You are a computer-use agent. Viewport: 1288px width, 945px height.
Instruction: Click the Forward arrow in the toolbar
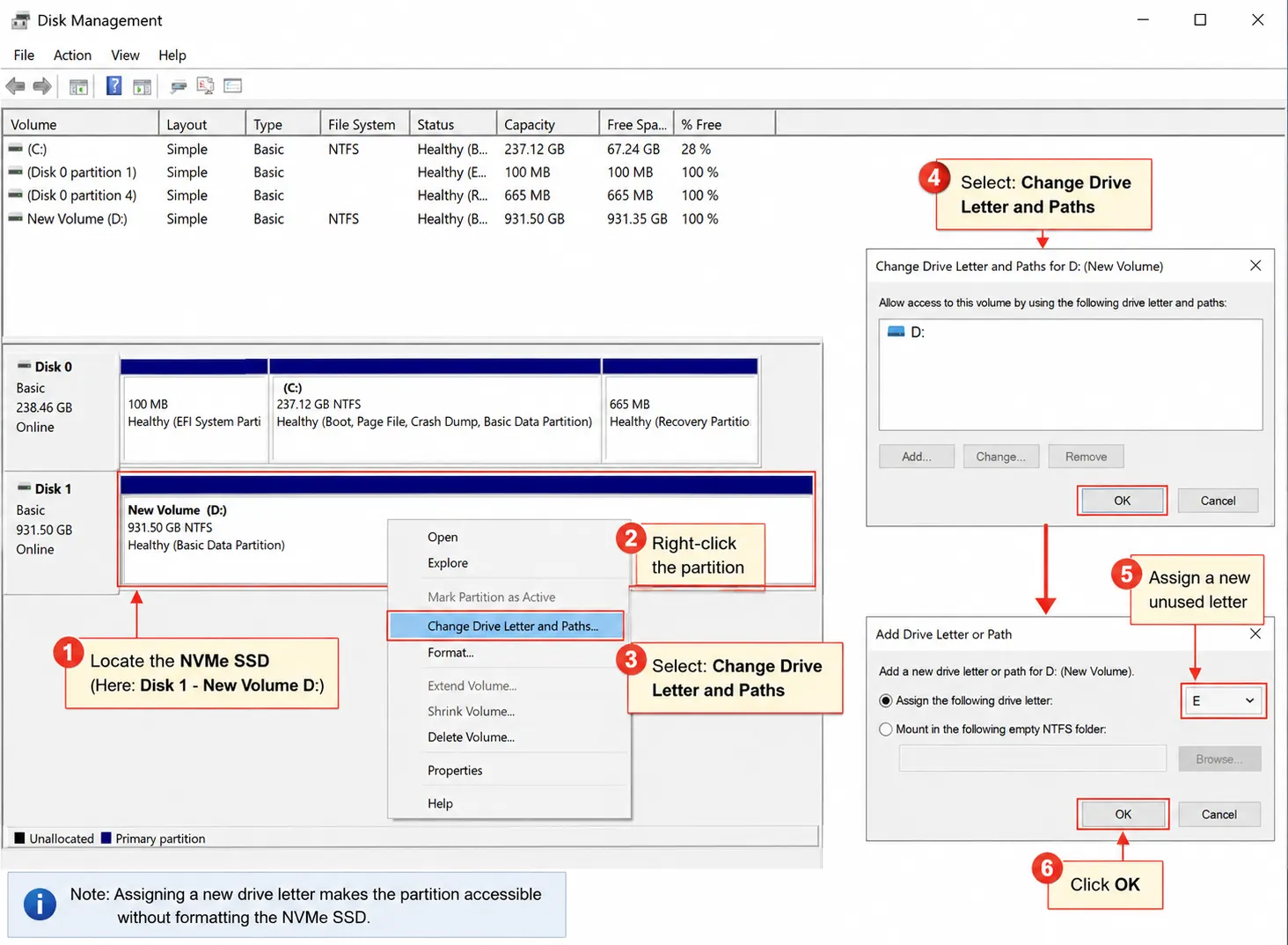[42, 86]
